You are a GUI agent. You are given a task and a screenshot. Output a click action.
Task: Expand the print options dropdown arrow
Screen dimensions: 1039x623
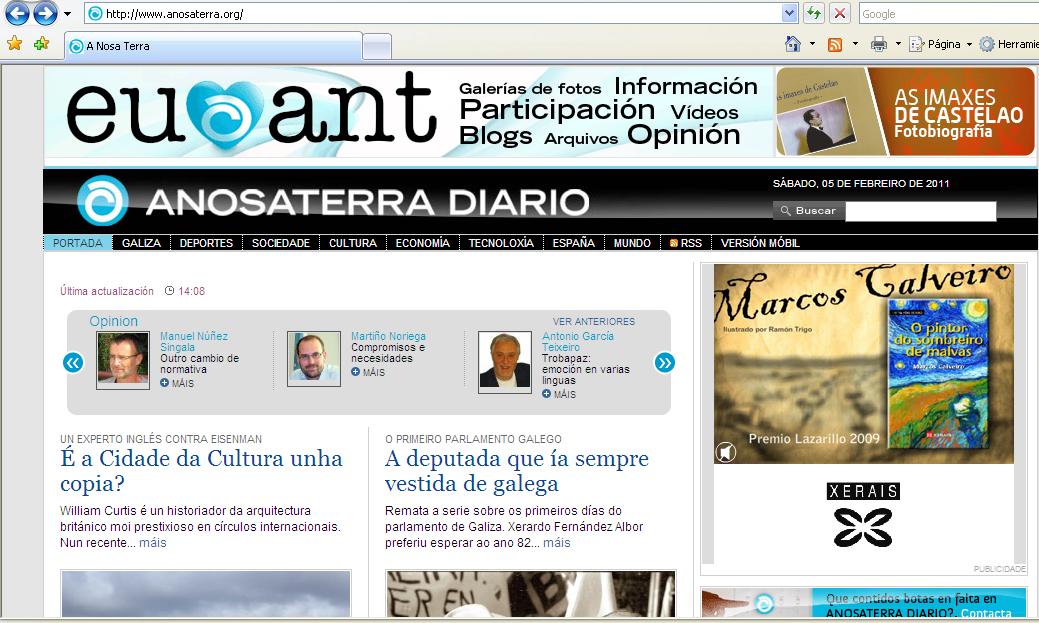coord(898,44)
